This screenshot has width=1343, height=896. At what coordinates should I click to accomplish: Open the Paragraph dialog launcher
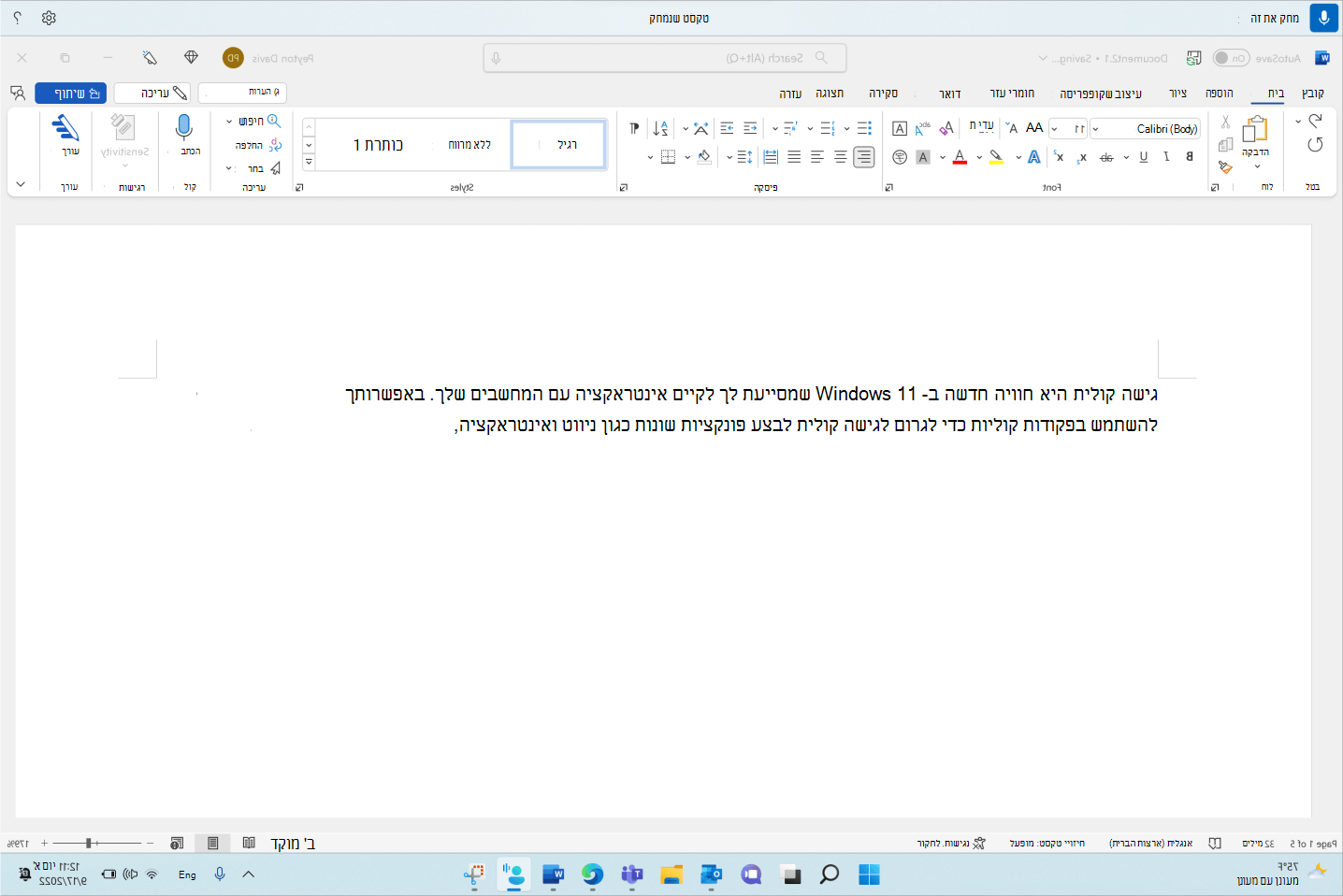[x=624, y=187]
